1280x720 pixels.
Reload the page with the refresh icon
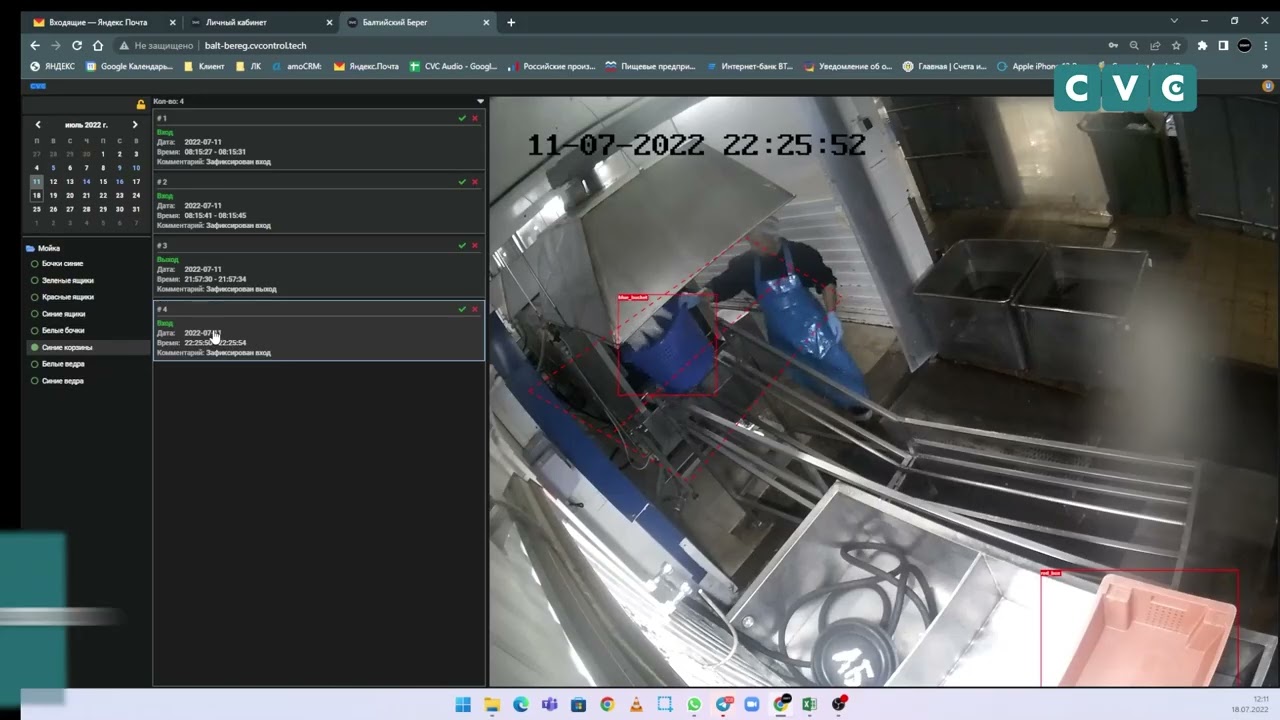77,45
